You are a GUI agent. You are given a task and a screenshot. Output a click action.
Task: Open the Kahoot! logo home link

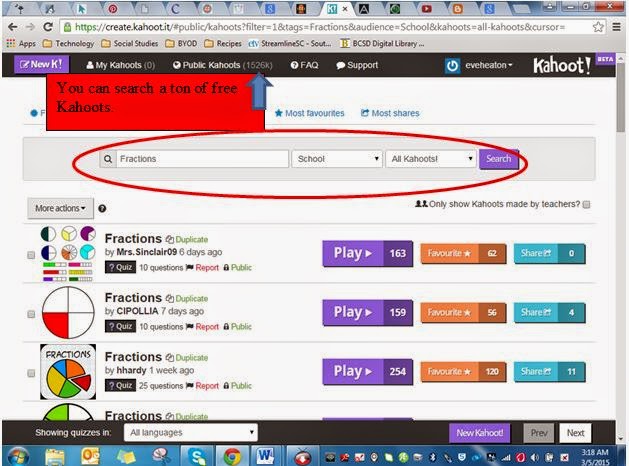[562, 65]
